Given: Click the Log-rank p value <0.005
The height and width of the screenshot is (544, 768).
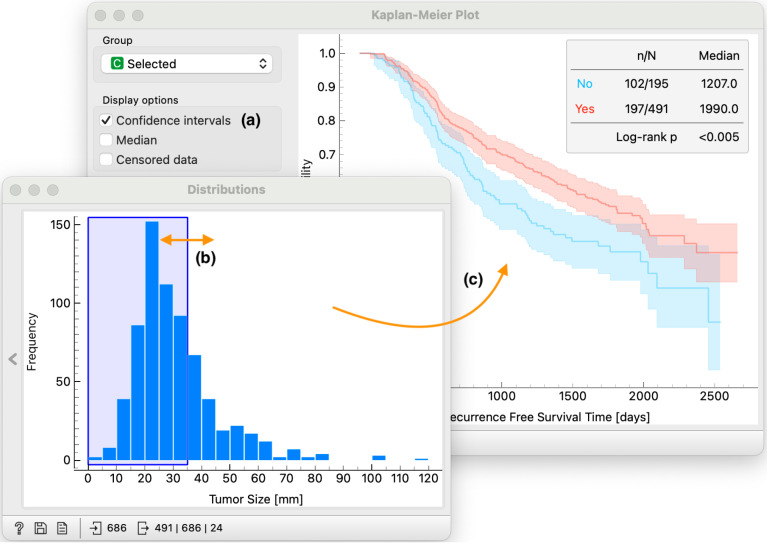Looking at the screenshot, I should (x=719, y=137).
